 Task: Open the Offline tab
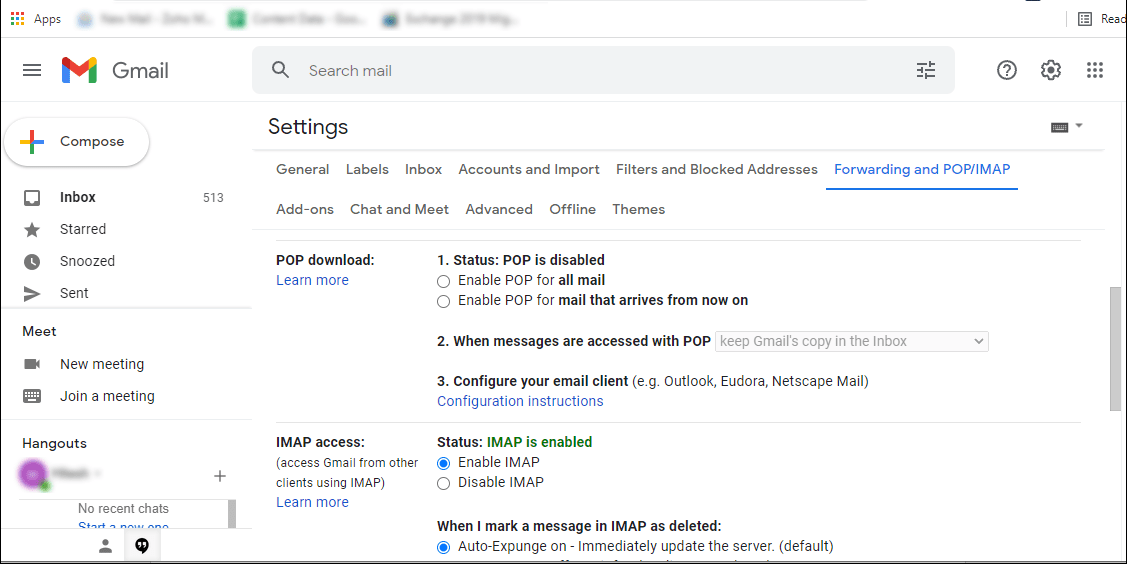[x=573, y=210]
